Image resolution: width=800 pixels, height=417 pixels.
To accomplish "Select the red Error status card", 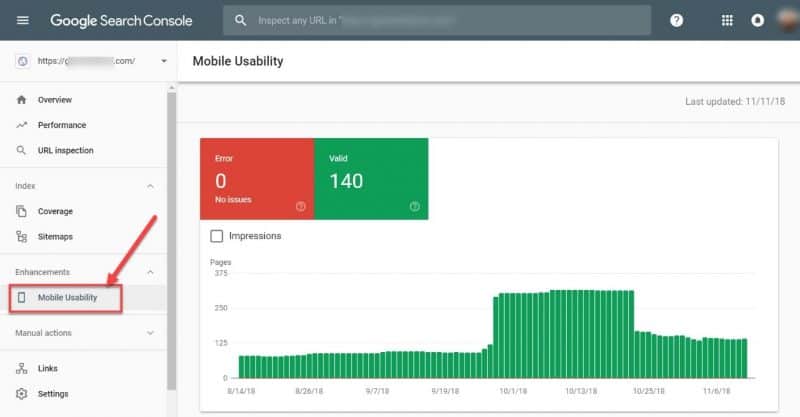I will click(x=257, y=179).
